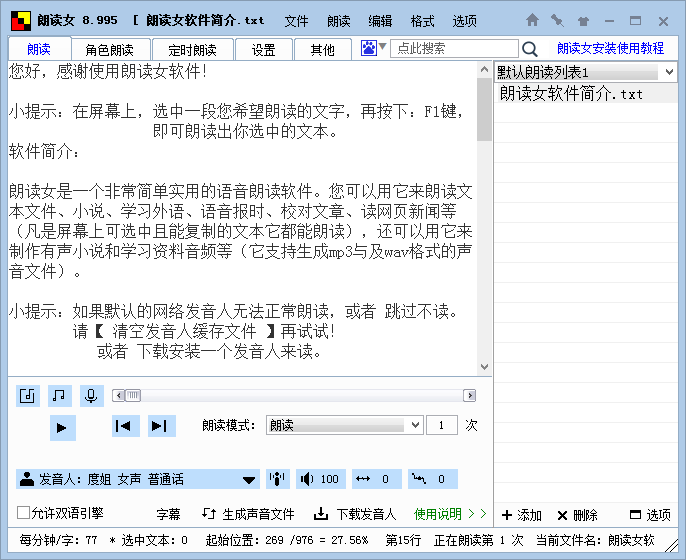Image resolution: width=686 pixels, height=560 pixels.
Task: Click the 点此搜索 search field
Action: [454, 48]
